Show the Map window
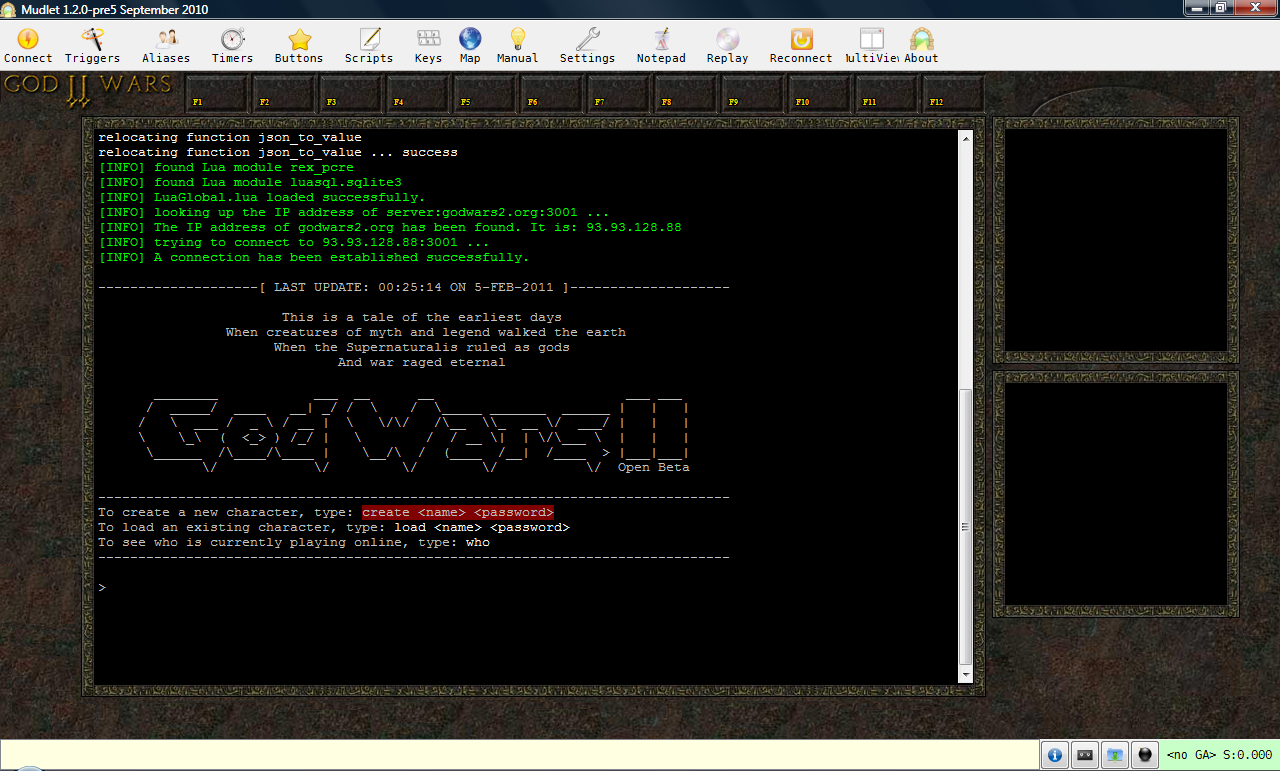This screenshot has width=1280, height=771. coord(470,46)
